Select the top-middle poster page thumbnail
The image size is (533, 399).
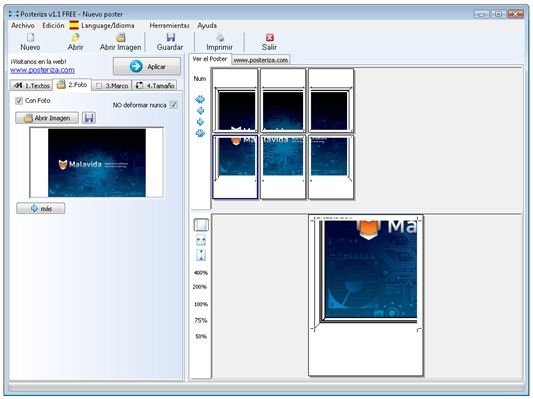[283, 100]
